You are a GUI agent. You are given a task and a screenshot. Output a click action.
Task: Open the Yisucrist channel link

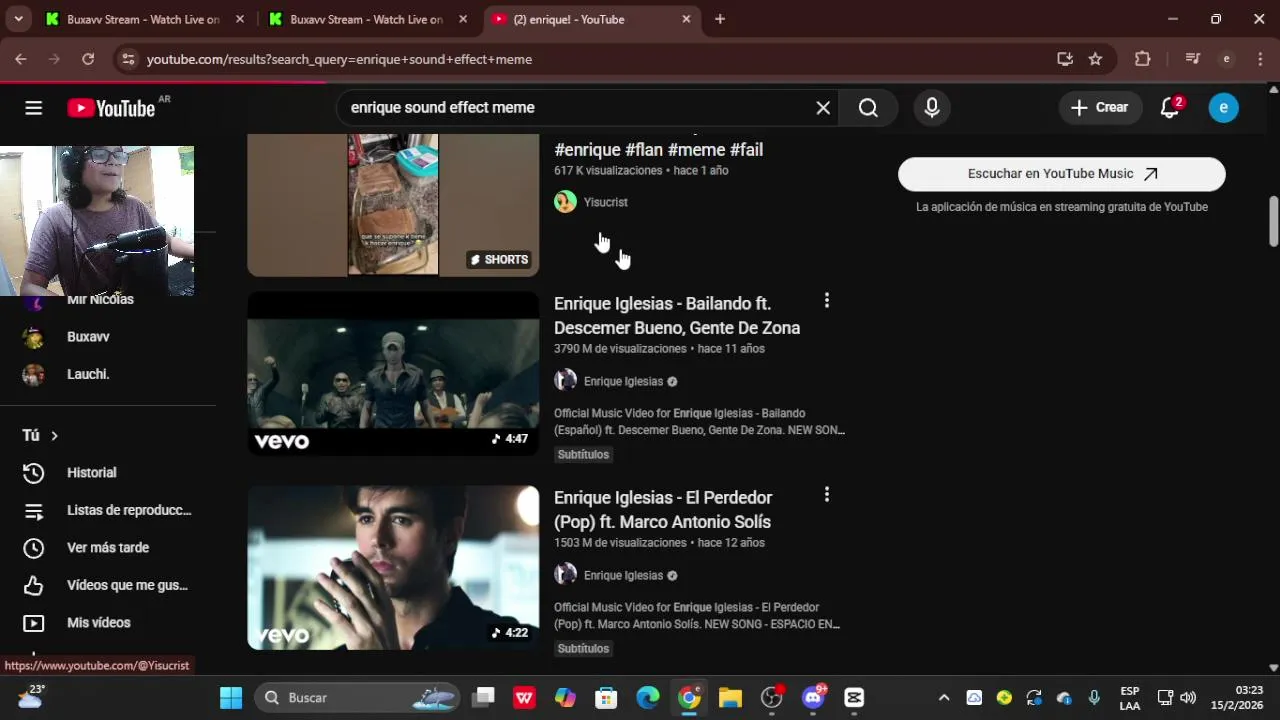click(606, 202)
